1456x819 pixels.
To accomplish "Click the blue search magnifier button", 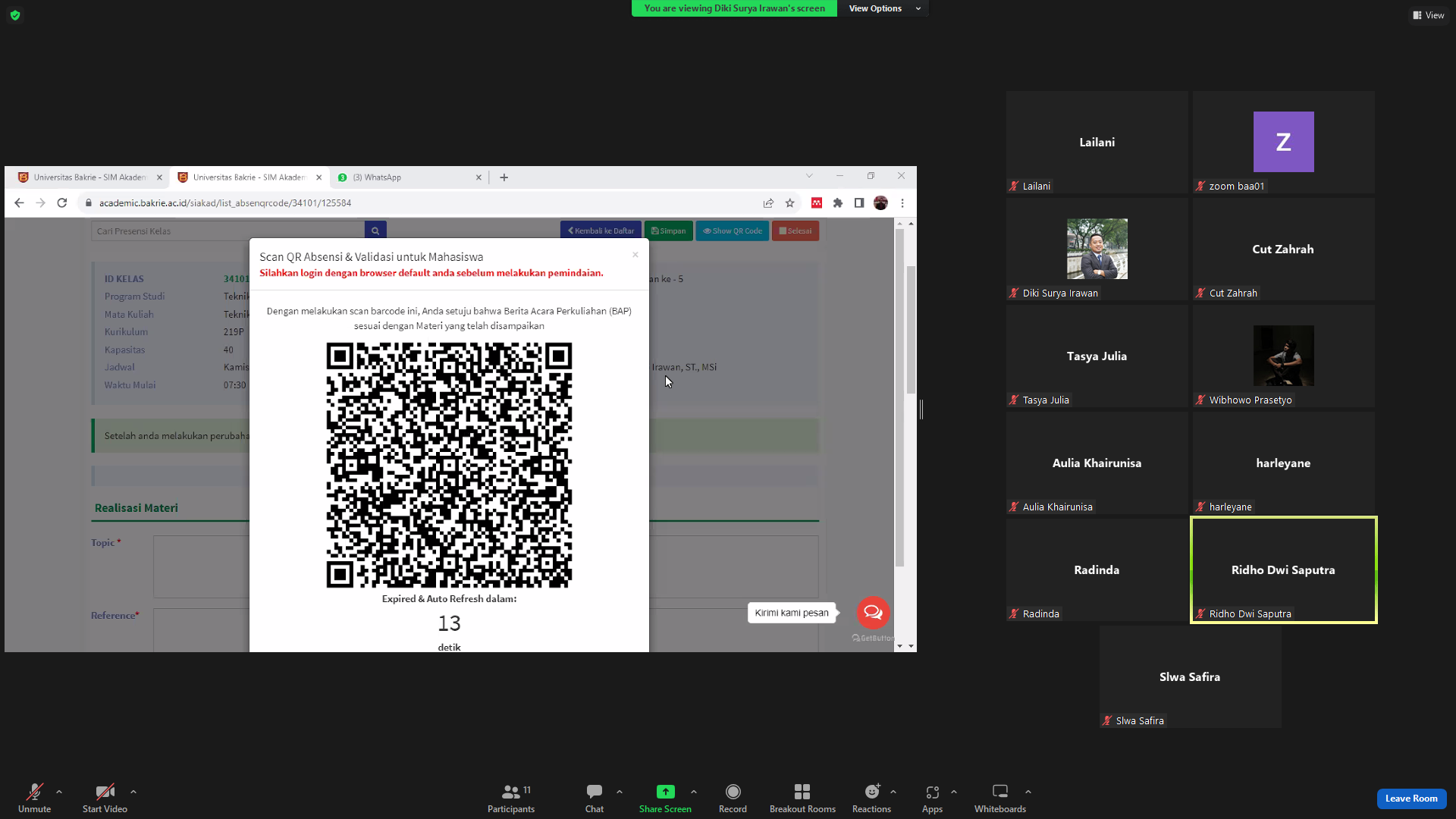I will [x=375, y=231].
